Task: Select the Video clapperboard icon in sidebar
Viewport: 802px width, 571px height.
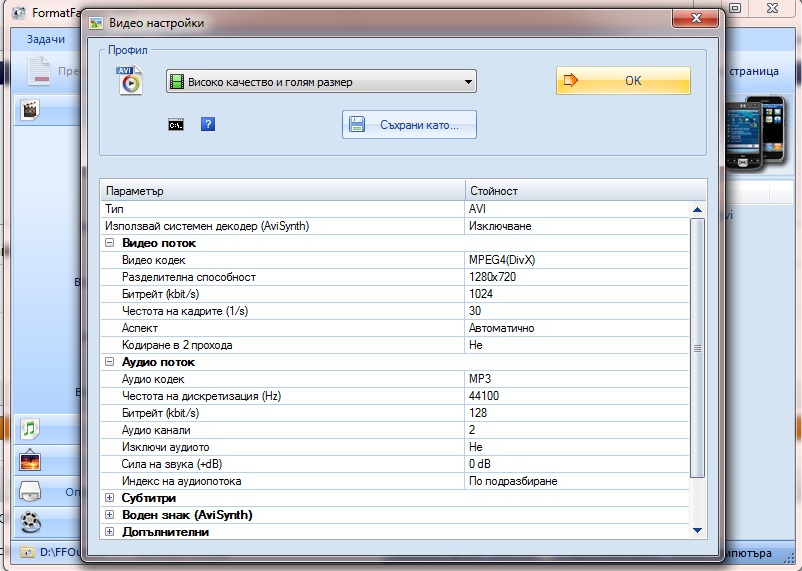Action: (x=30, y=110)
